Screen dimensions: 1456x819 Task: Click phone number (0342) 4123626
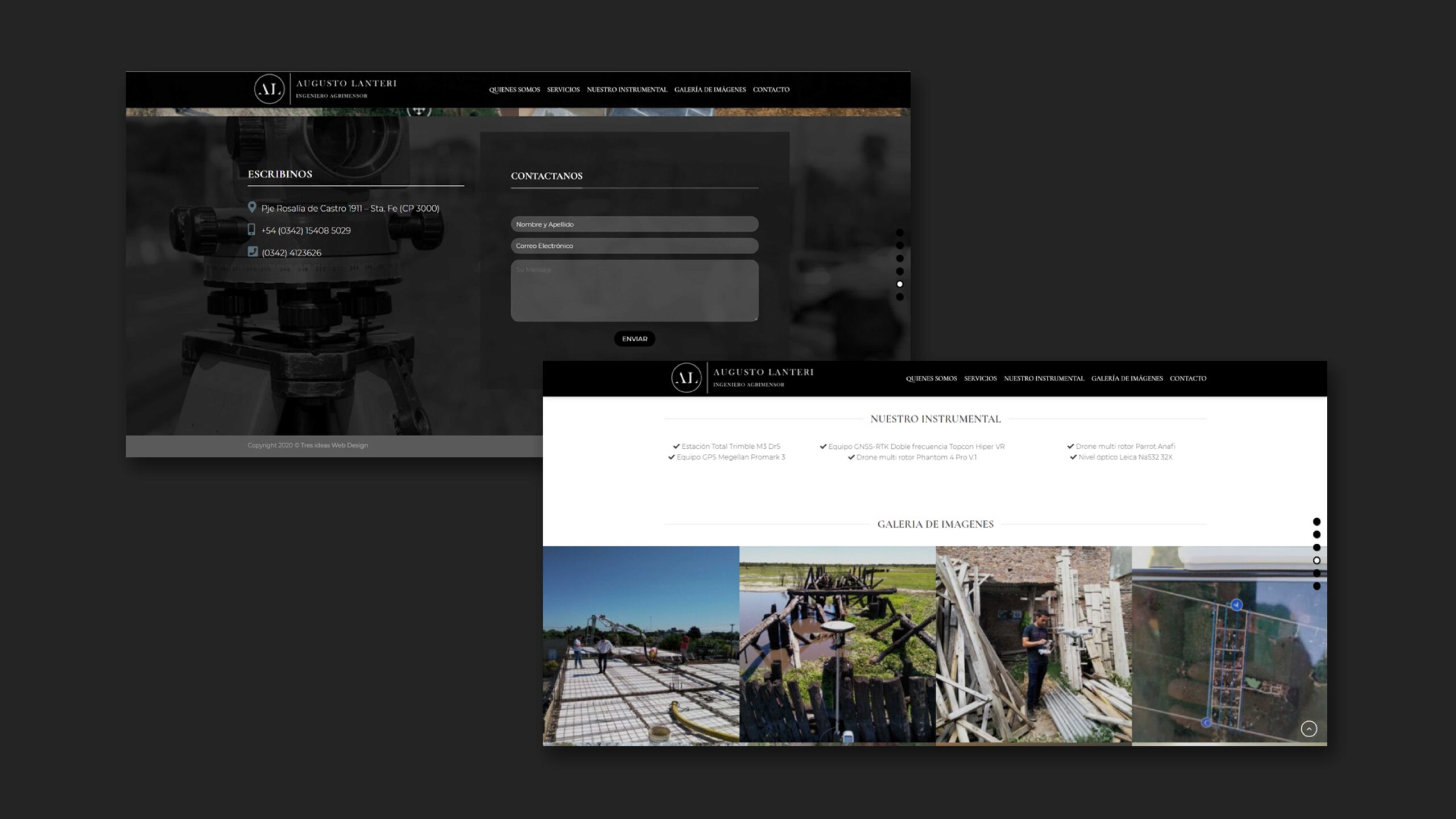pos(291,253)
